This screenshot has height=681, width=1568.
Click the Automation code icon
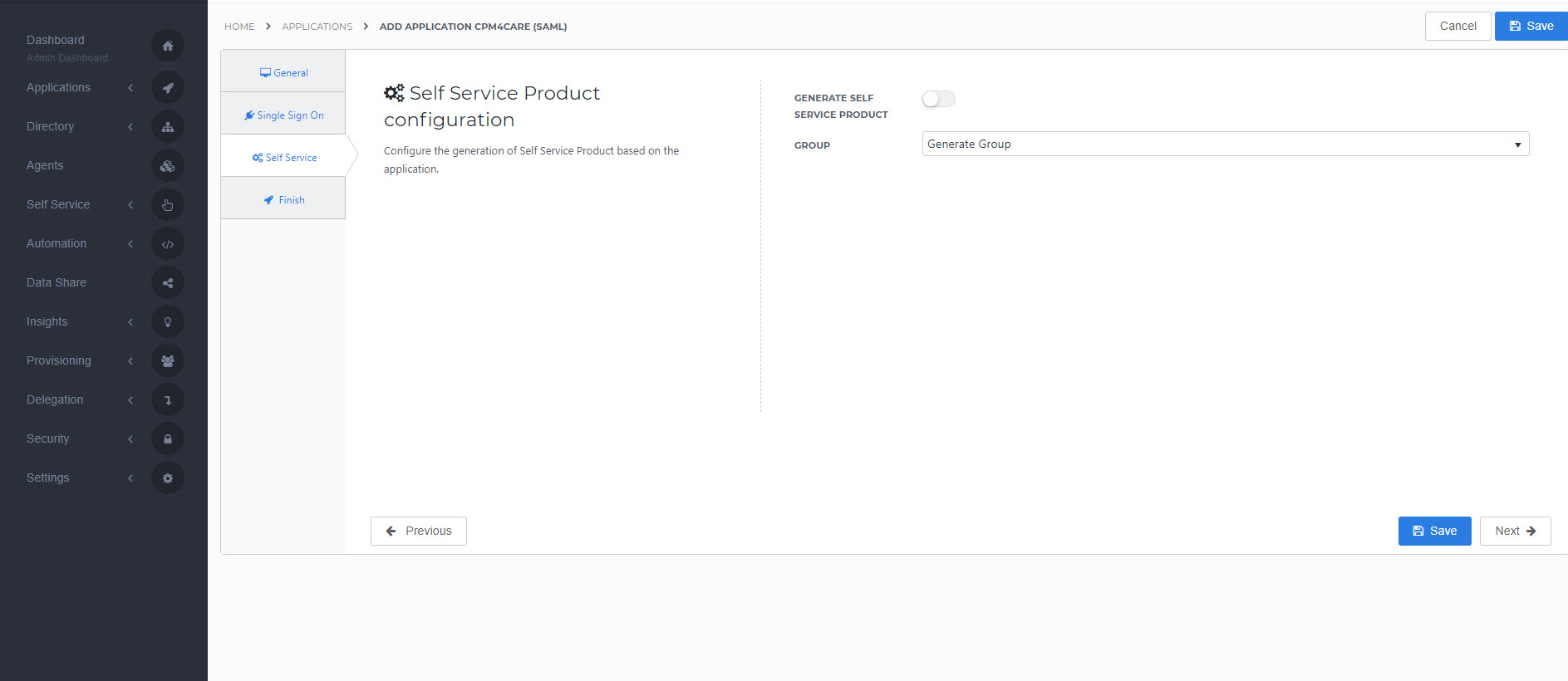point(168,243)
